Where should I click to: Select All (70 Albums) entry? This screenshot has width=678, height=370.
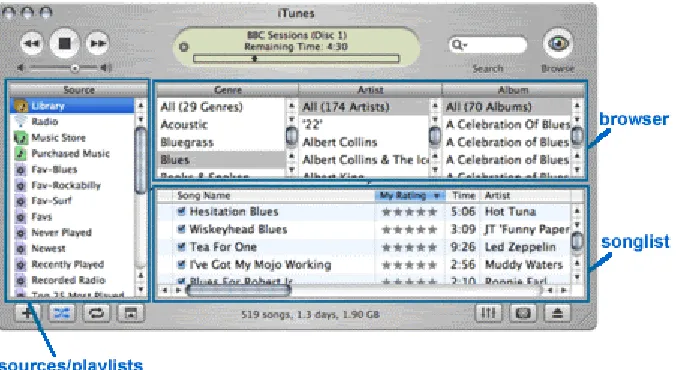(x=507, y=107)
